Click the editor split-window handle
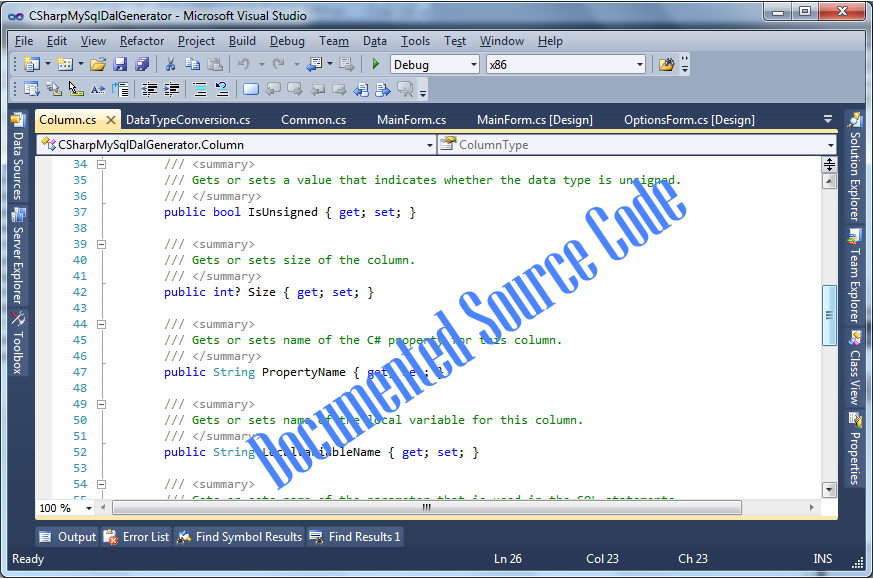873x579 pixels. coord(829,164)
